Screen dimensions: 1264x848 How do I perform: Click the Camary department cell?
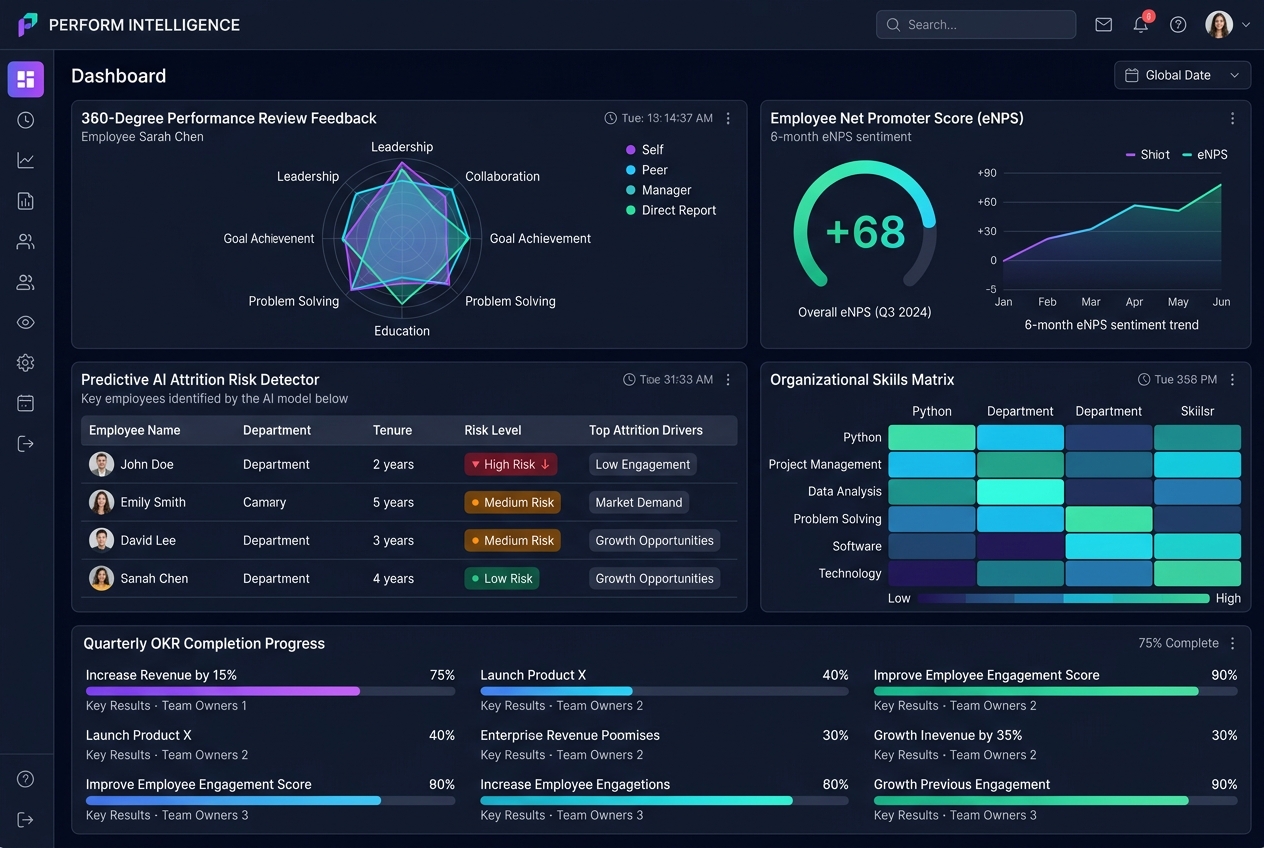[x=265, y=502]
